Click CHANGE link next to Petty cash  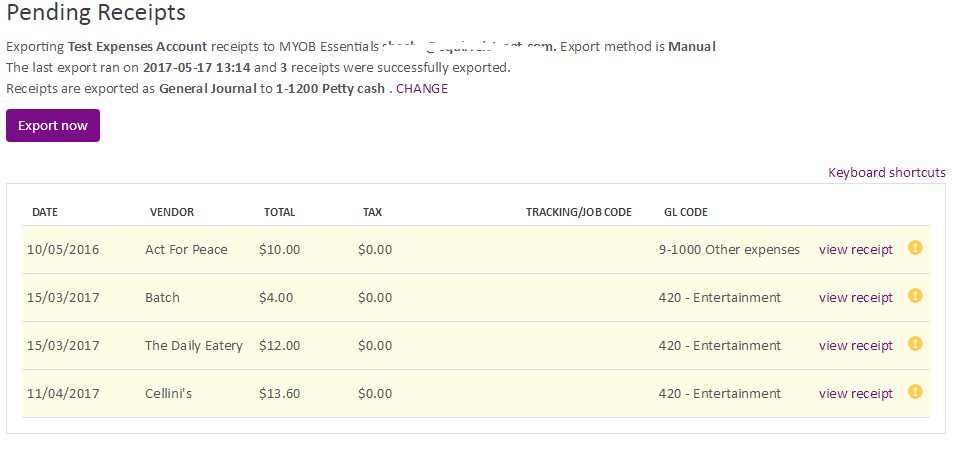tap(422, 88)
